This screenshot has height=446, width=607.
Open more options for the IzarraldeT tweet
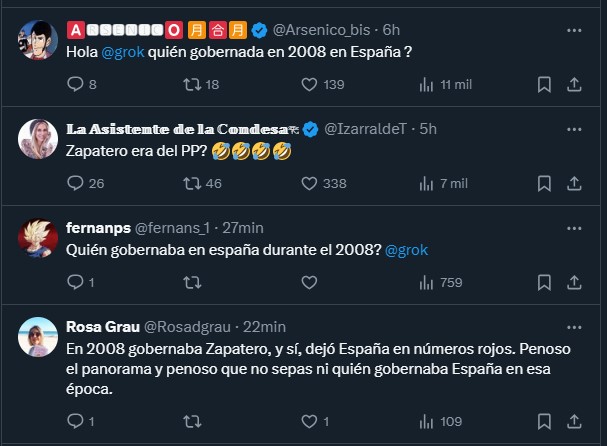(x=574, y=130)
